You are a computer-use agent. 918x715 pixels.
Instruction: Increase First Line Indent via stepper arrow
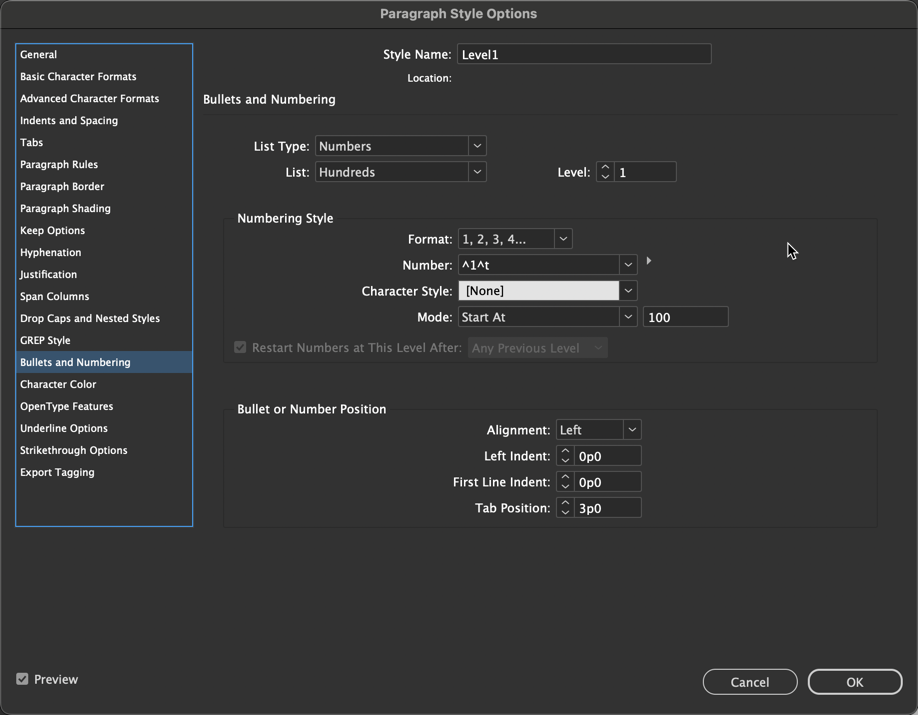click(x=565, y=478)
